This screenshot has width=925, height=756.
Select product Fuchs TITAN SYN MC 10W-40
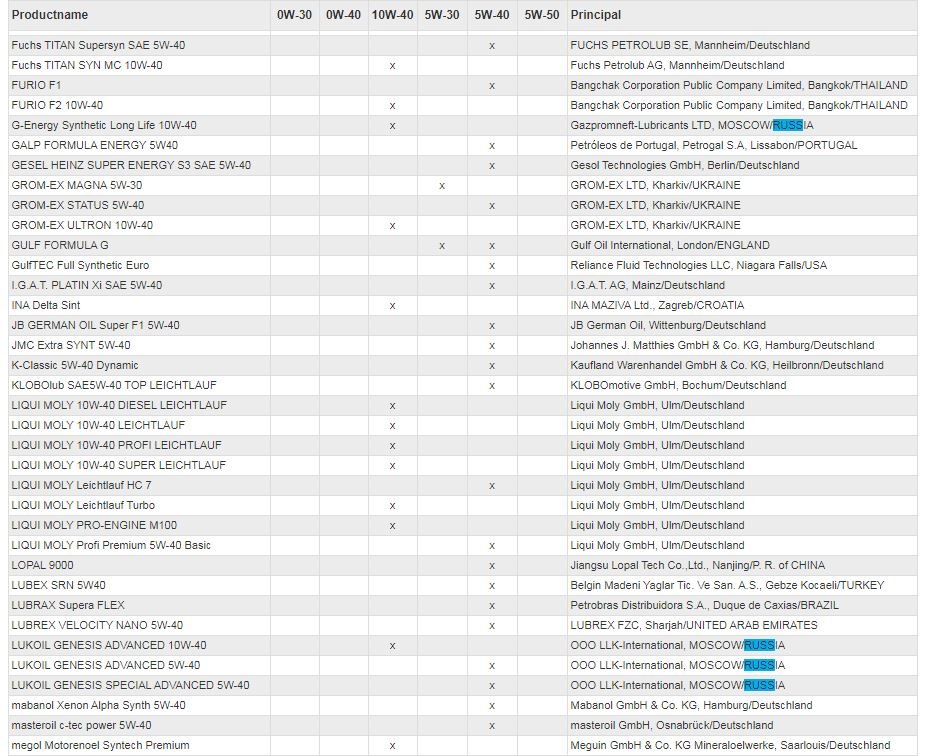point(87,65)
